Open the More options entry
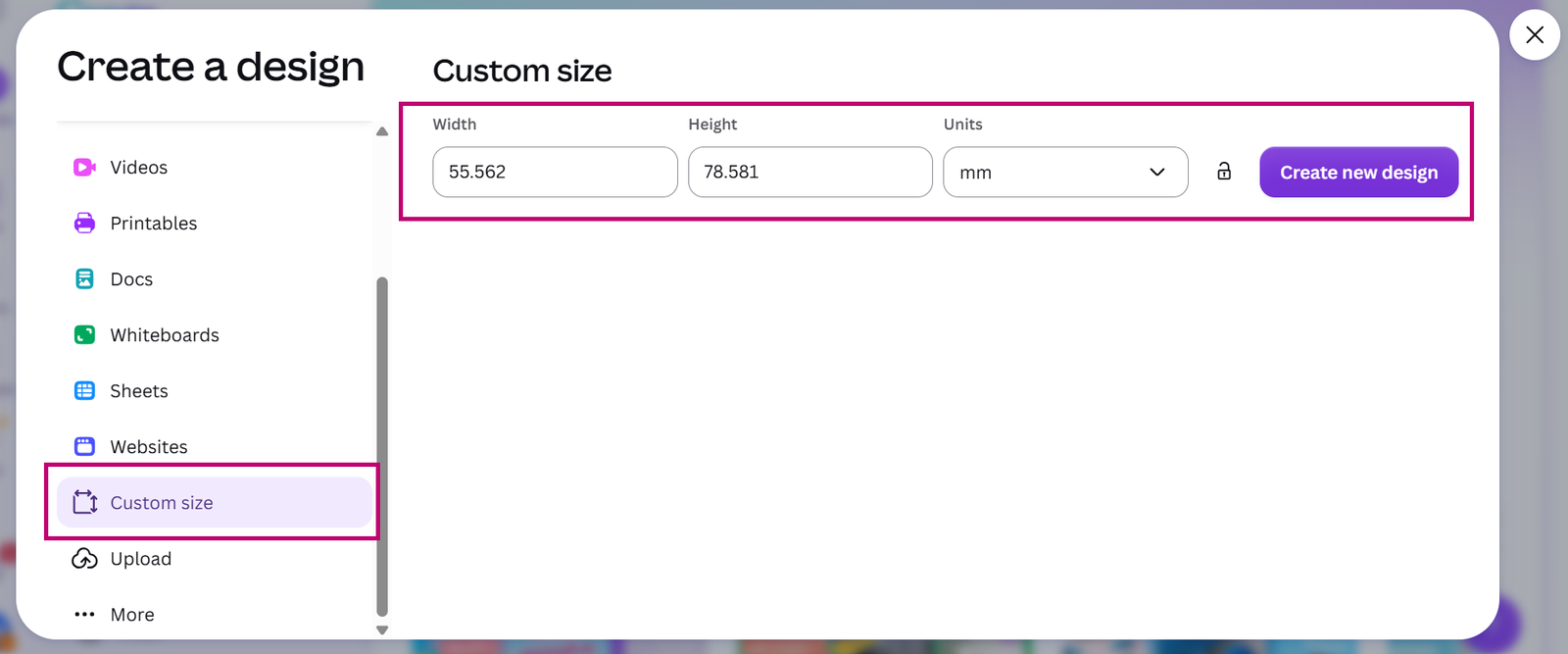1568x654 pixels. 214,615
